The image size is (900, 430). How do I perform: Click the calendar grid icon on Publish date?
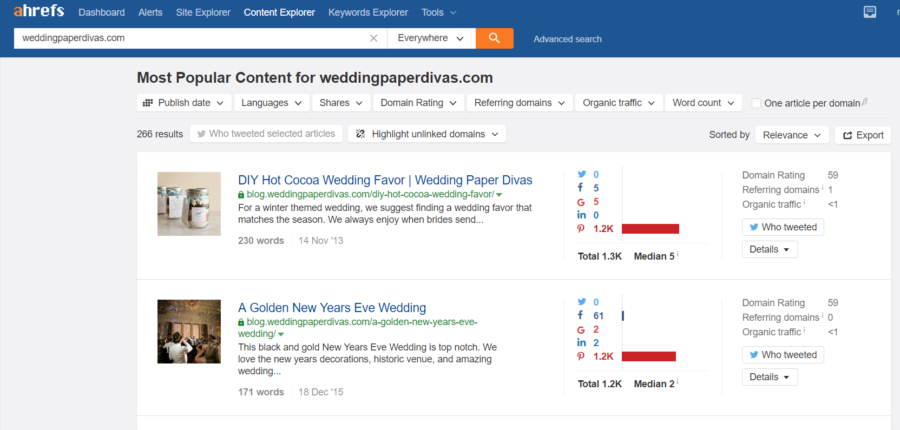[148, 103]
